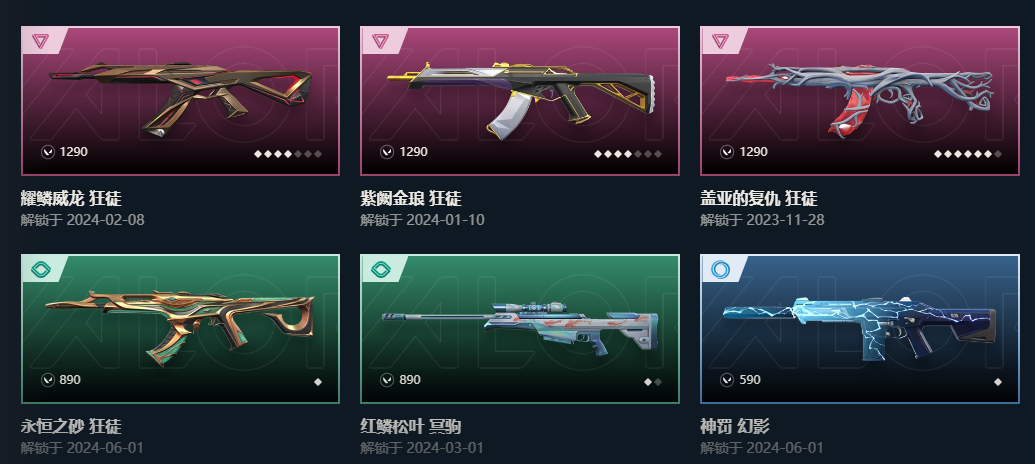Viewport: 1035px width, 464px height.
Task: Select the 神罚 幻影 lightning rifle image
Action: click(x=860, y=328)
